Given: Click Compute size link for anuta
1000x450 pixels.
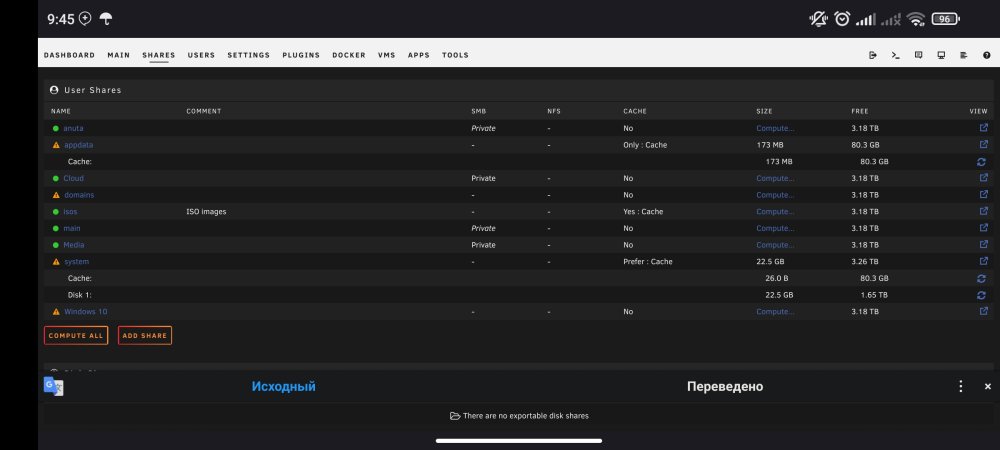Looking at the screenshot, I should 775,128.
